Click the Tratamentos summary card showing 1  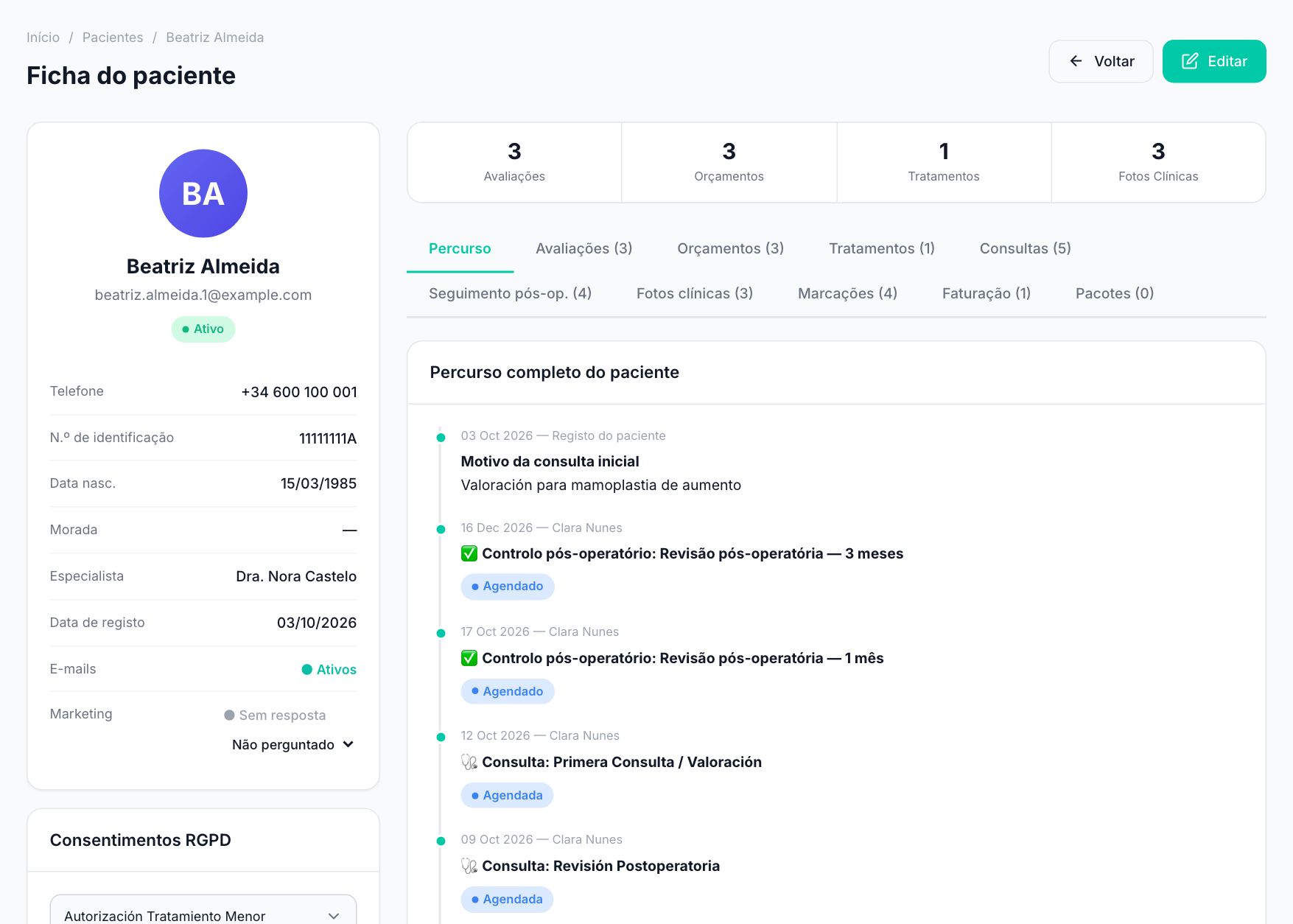944,163
